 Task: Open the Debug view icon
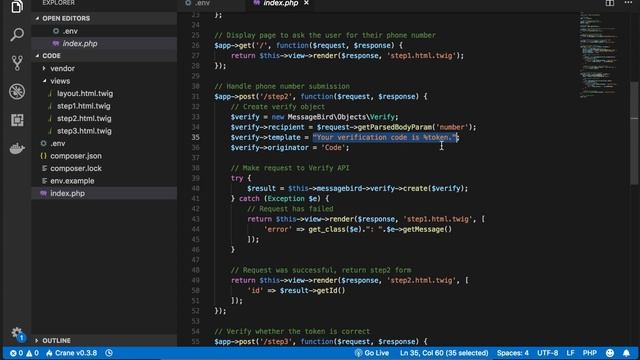point(17,91)
